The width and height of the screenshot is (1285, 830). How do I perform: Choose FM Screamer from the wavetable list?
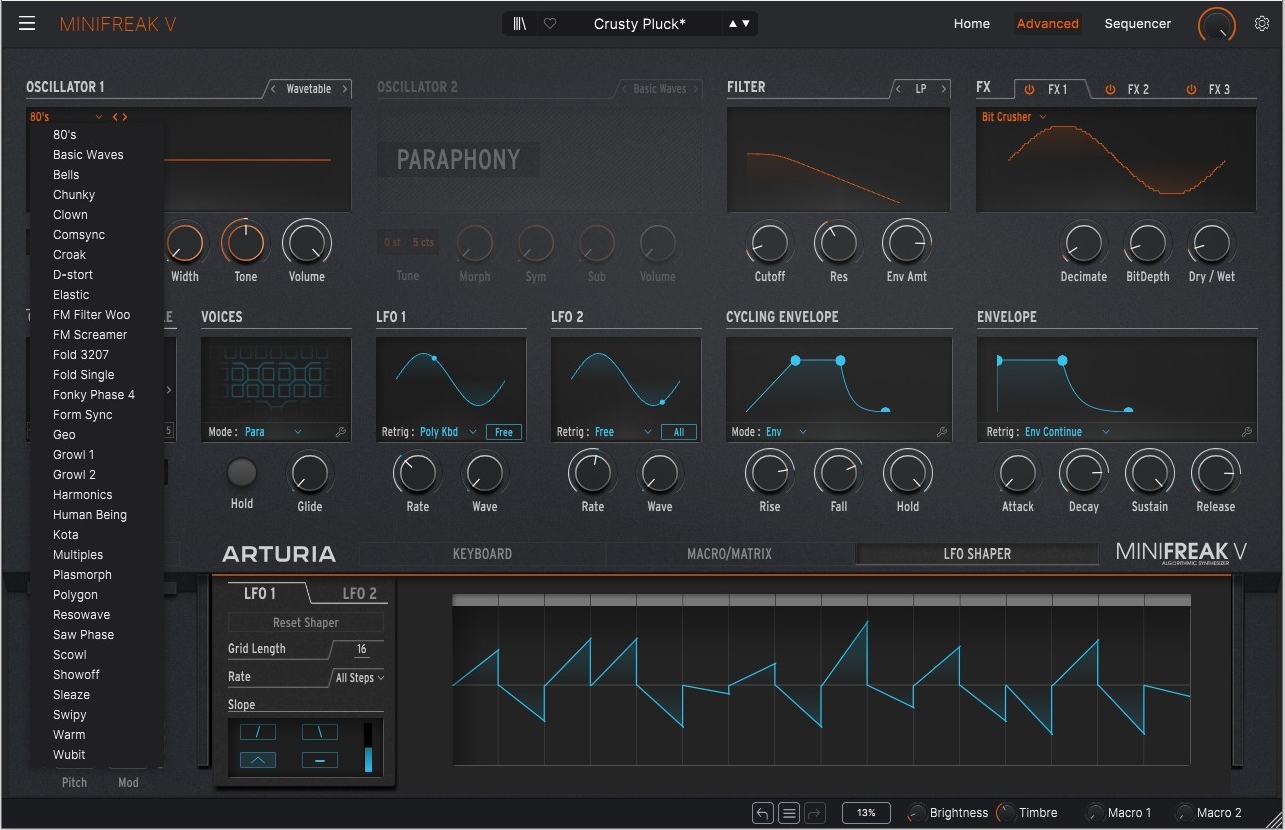point(90,334)
